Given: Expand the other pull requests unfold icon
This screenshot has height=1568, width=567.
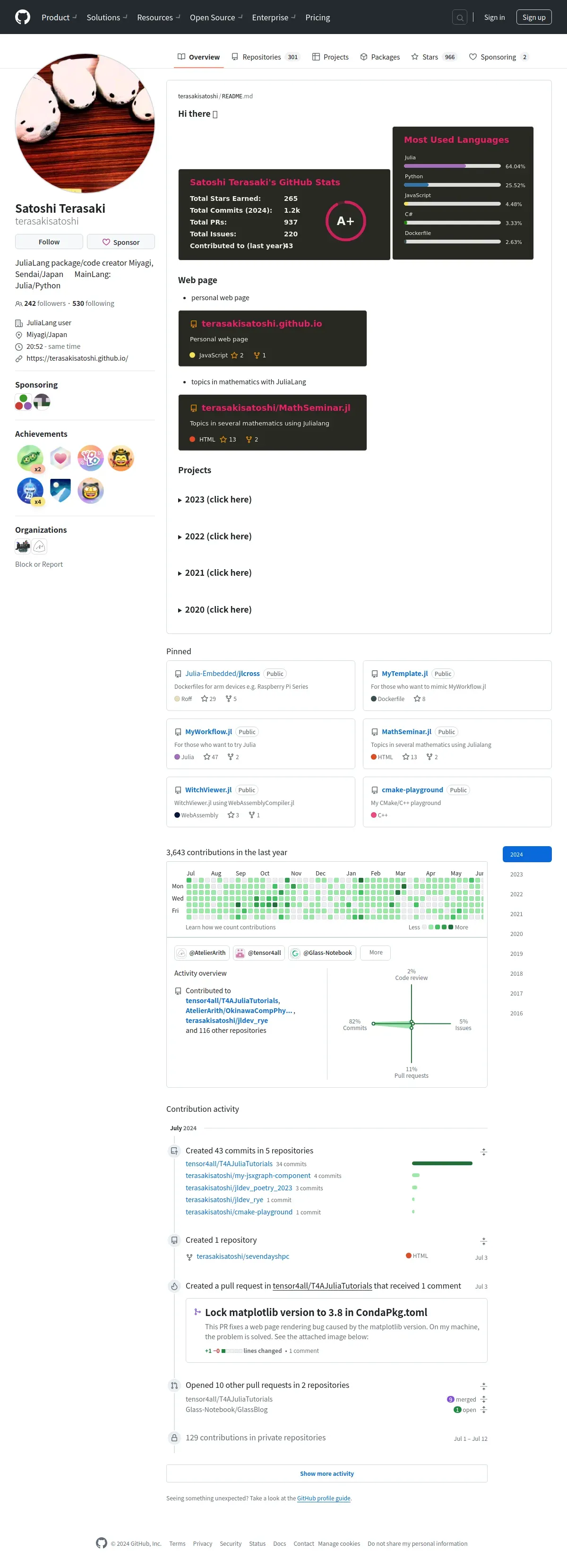Looking at the screenshot, I should point(484,1386).
